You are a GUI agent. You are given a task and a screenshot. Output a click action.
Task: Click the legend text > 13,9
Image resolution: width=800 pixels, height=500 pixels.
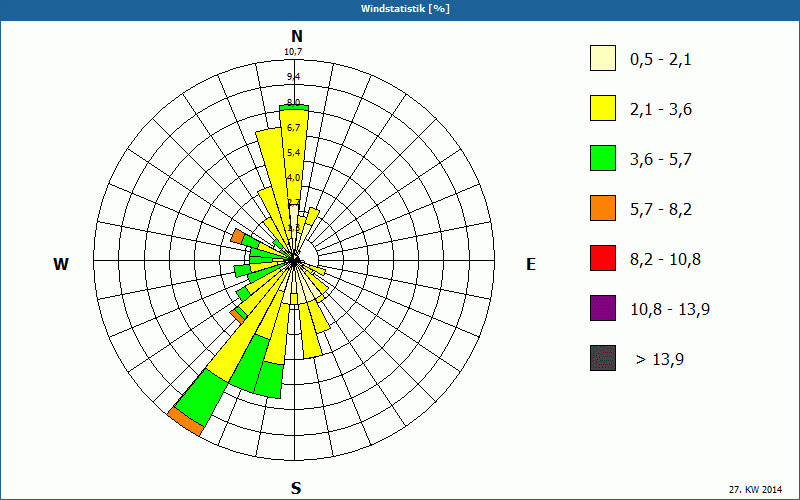pos(660,360)
